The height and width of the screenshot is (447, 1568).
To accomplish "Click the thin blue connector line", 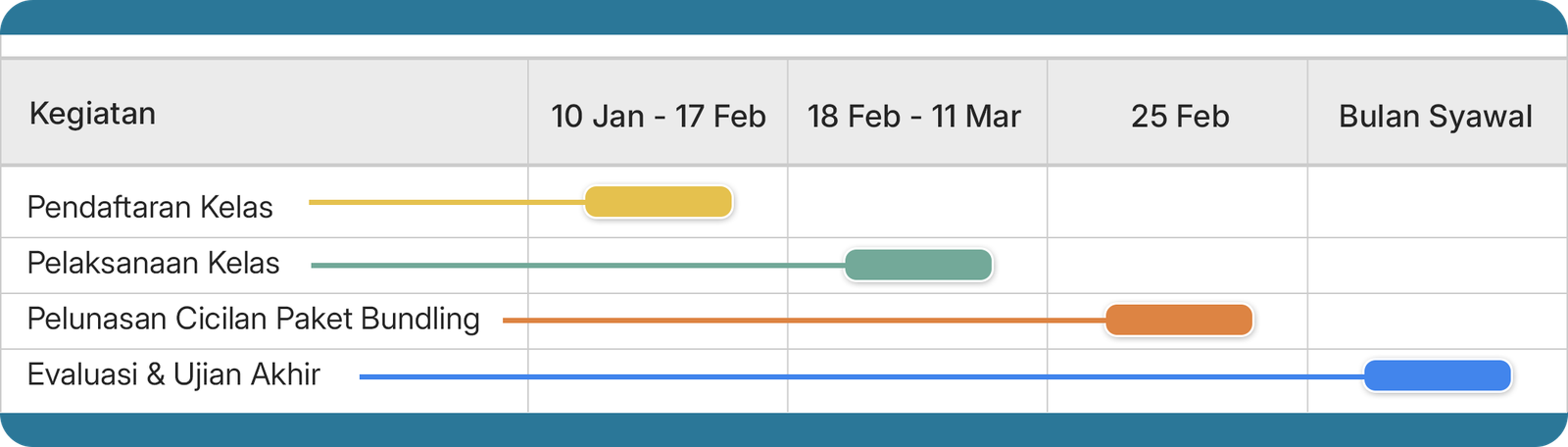I will point(862,376).
